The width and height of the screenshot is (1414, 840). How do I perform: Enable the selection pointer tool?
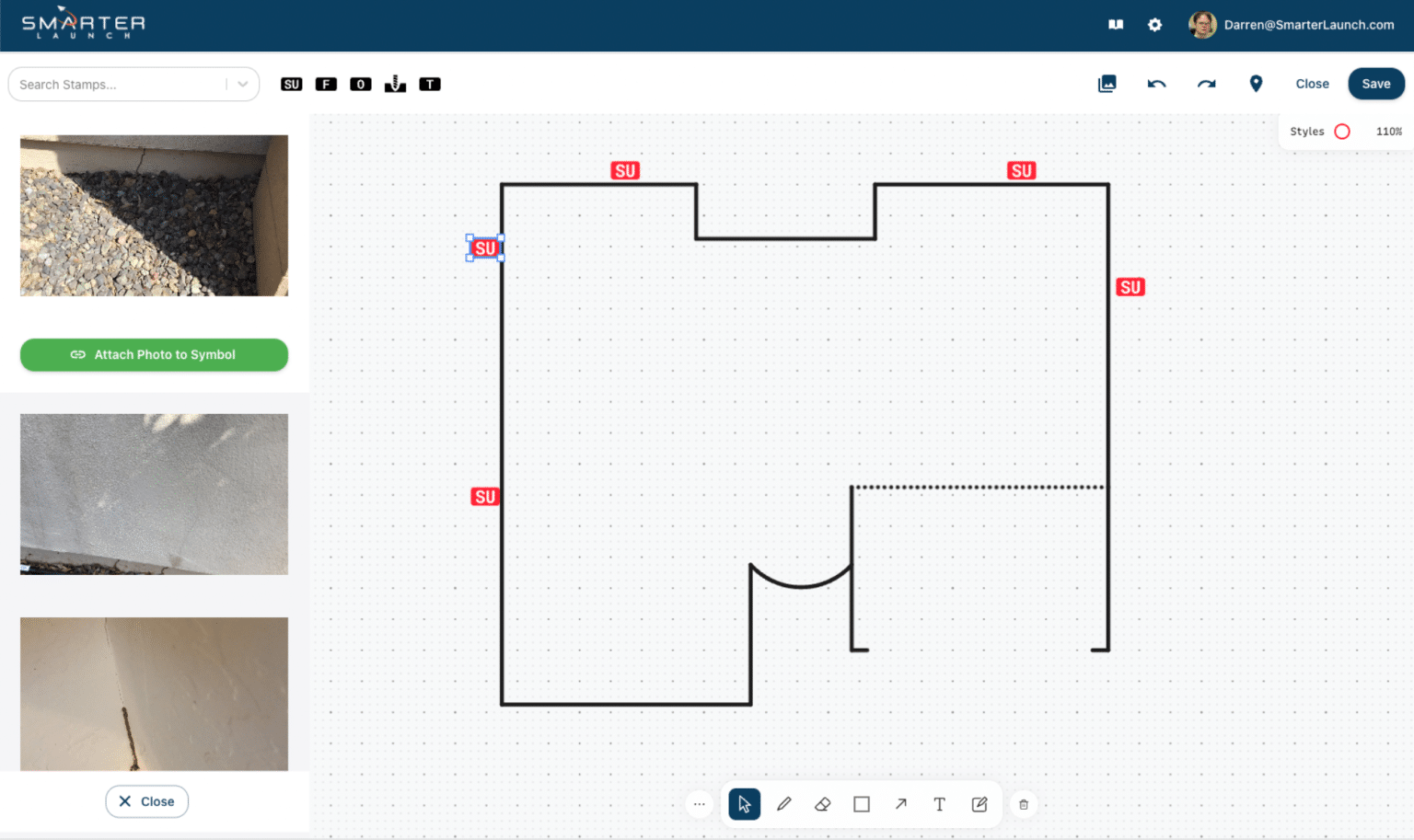744,803
